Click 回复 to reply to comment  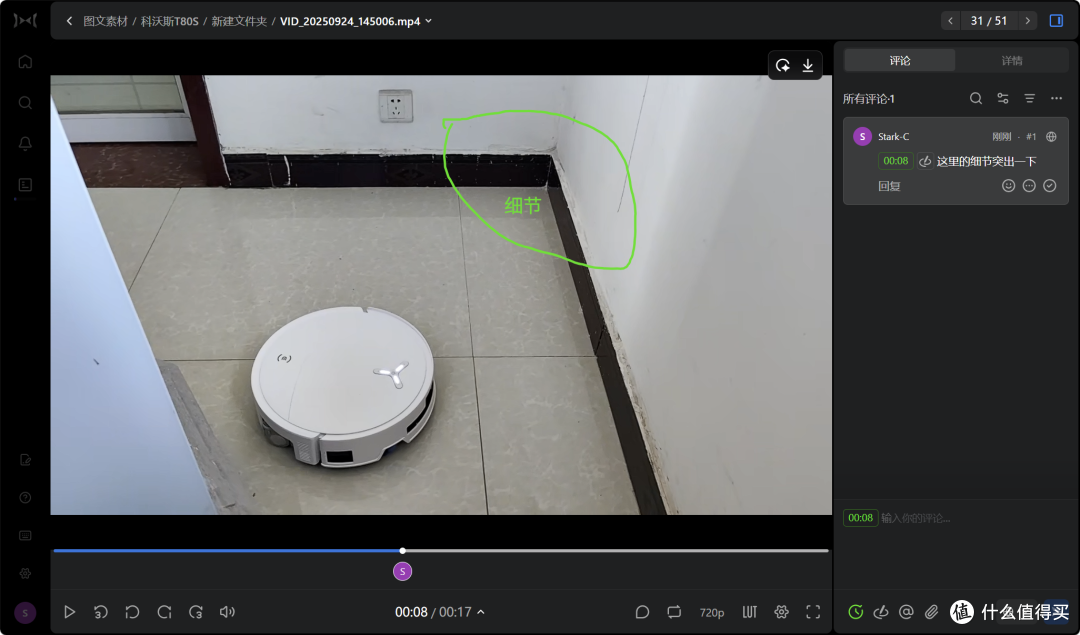[889, 186]
